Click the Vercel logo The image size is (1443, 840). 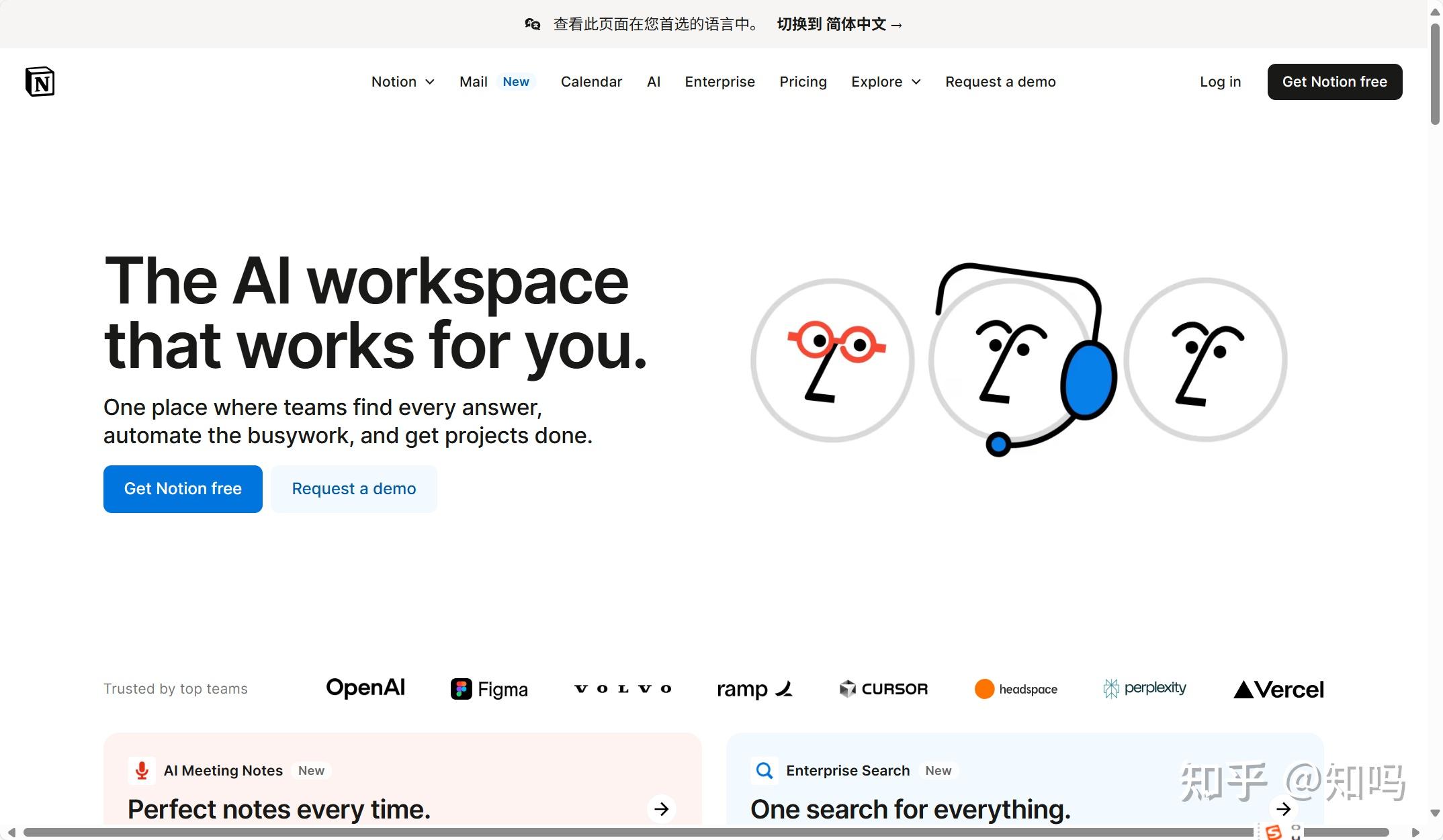pyautogui.click(x=1276, y=688)
